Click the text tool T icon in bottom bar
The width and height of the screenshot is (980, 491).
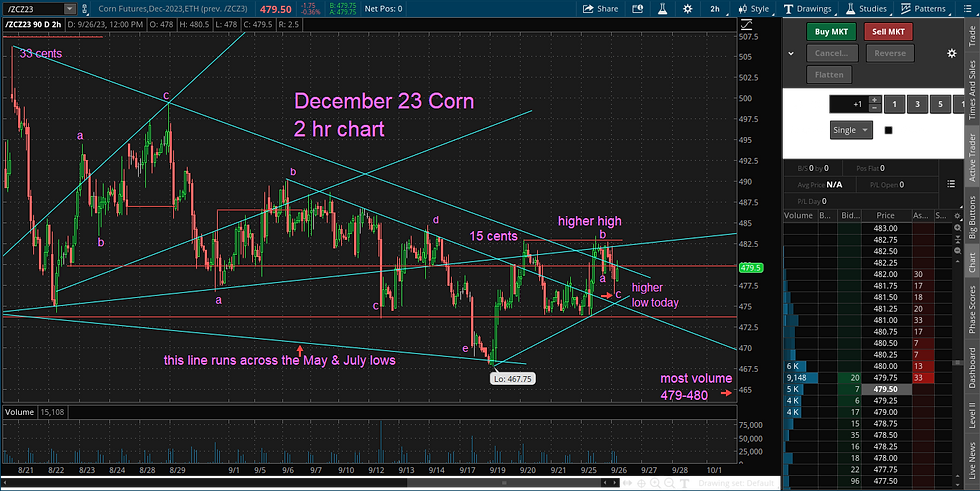[684, 484]
